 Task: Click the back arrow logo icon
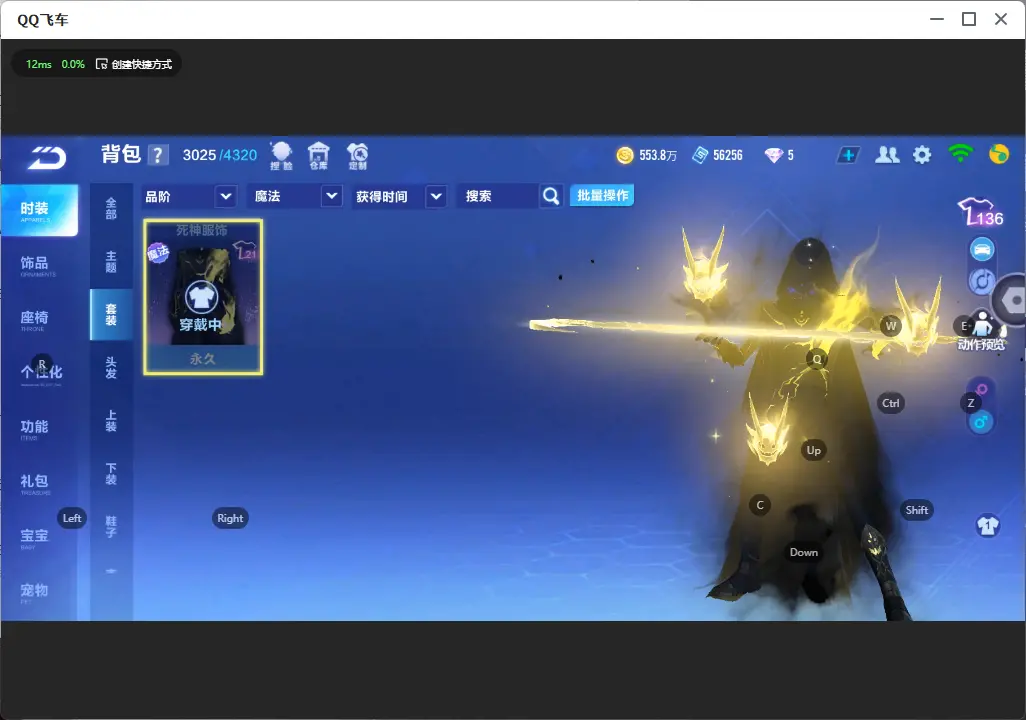click(46, 157)
